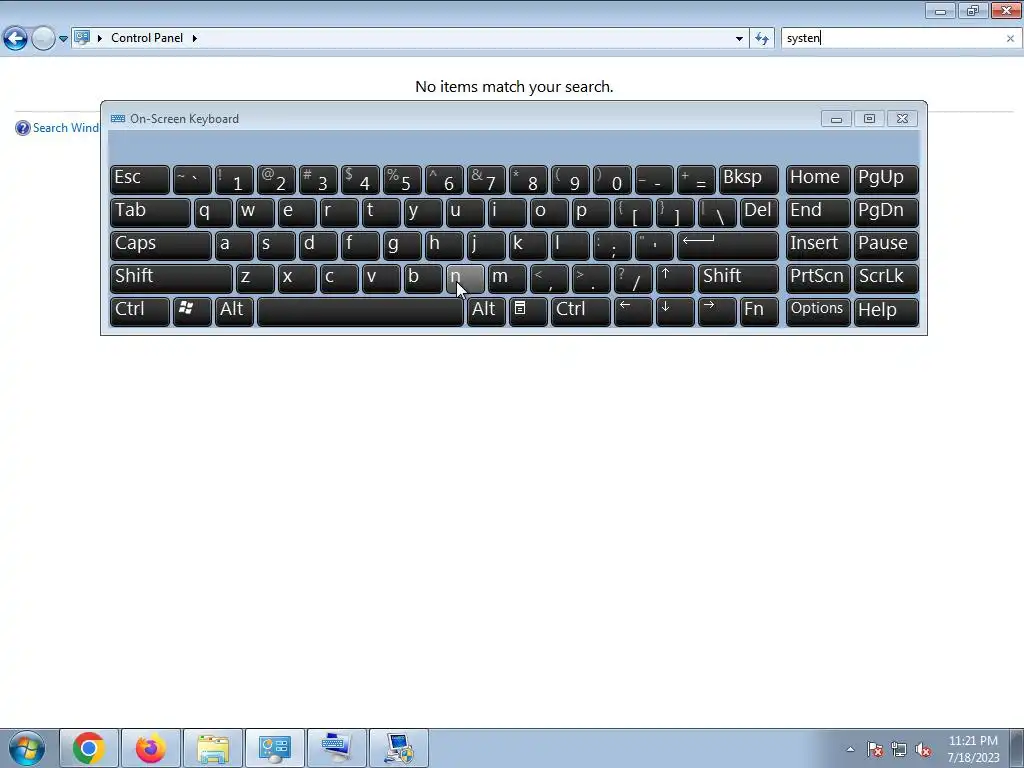Screen dimensions: 1024x768
Task: Click the Pause key
Action: tap(886, 245)
